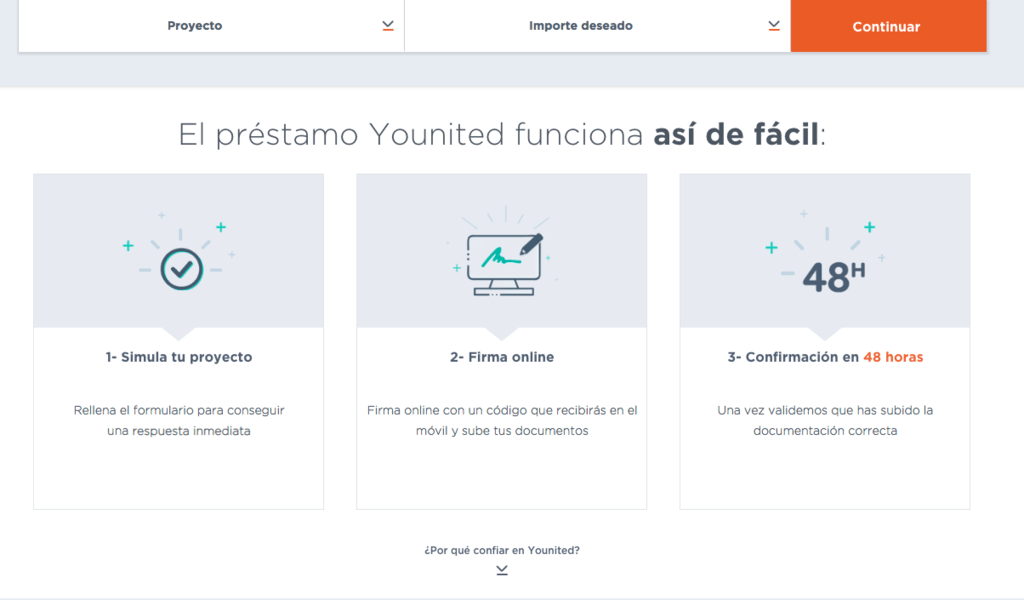Expand the chevron below '¿Por qué confiar'
Screen dimensions: 1024x600
click(502, 570)
